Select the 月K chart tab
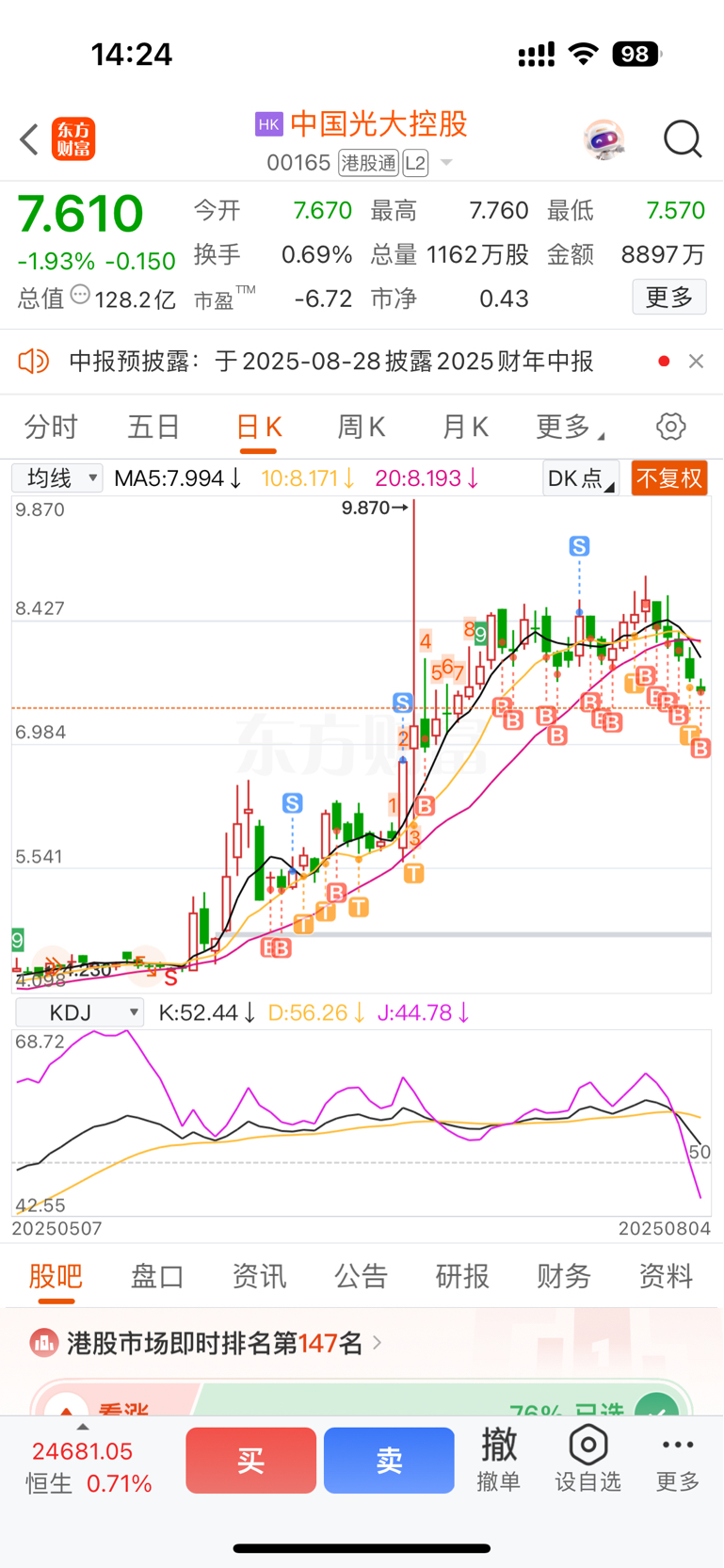724x1568 pixels. coord(465,428)
